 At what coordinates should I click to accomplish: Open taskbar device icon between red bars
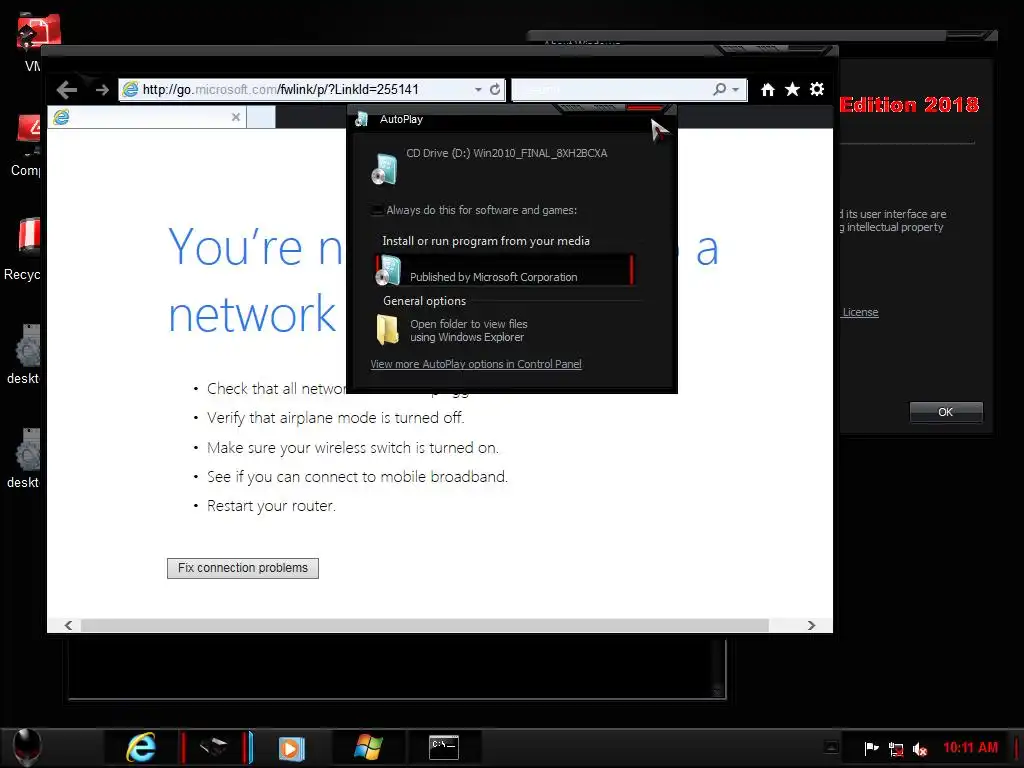tap(214, 747)
